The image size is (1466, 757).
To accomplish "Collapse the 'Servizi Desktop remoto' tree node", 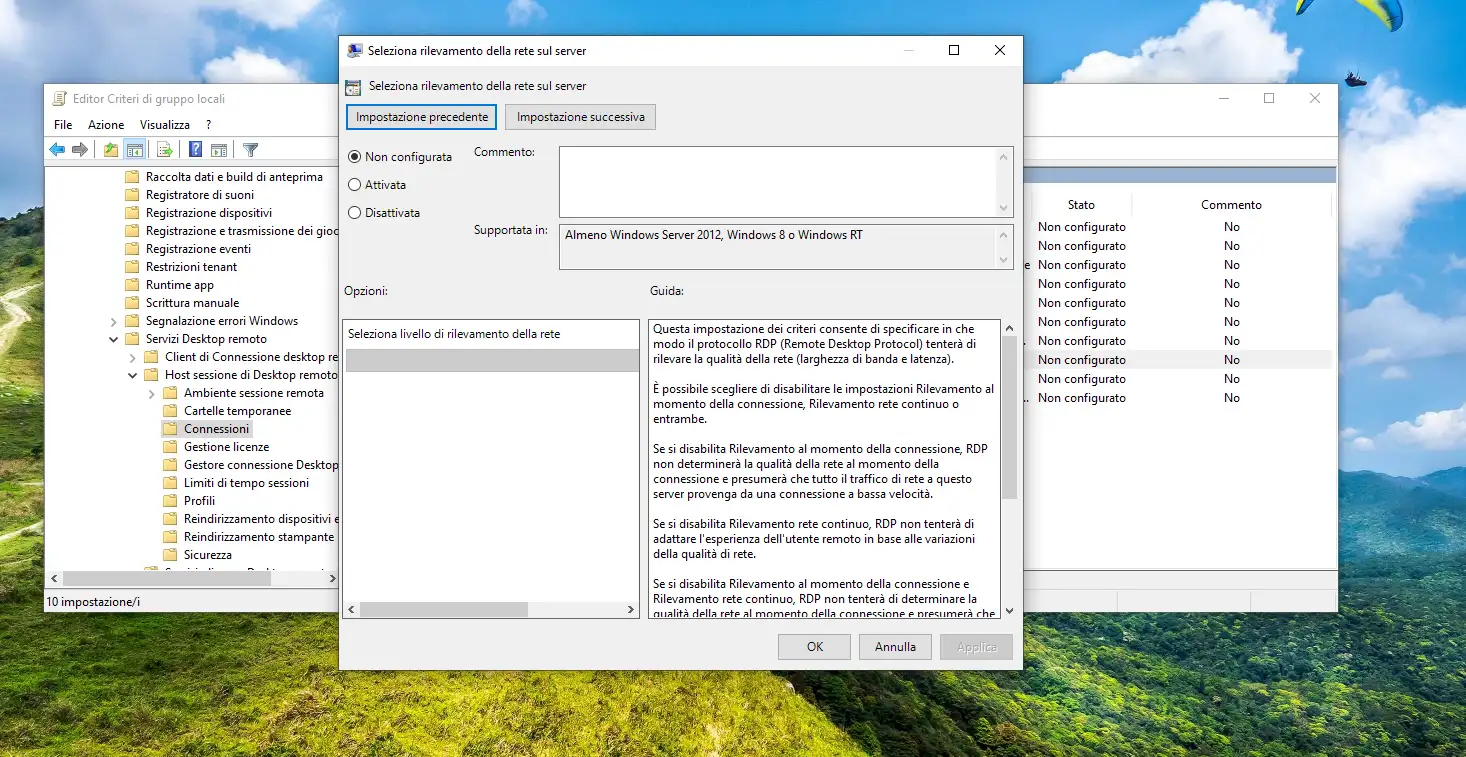I will (x=114, y=339).
